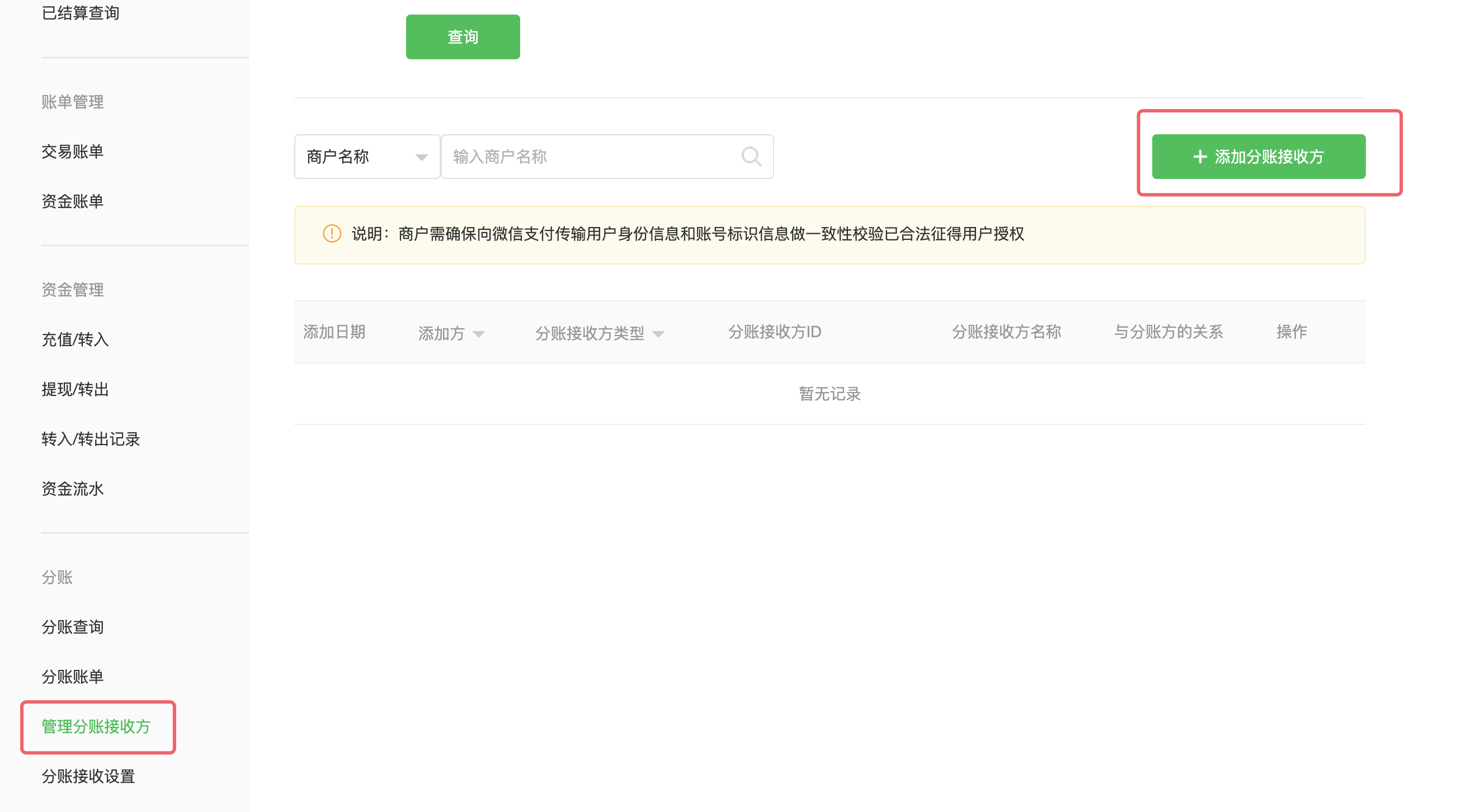Image resolution: width=1461 pixels, height=812 pixels.
Task: Click the green 查询 button
Action: 463,37
